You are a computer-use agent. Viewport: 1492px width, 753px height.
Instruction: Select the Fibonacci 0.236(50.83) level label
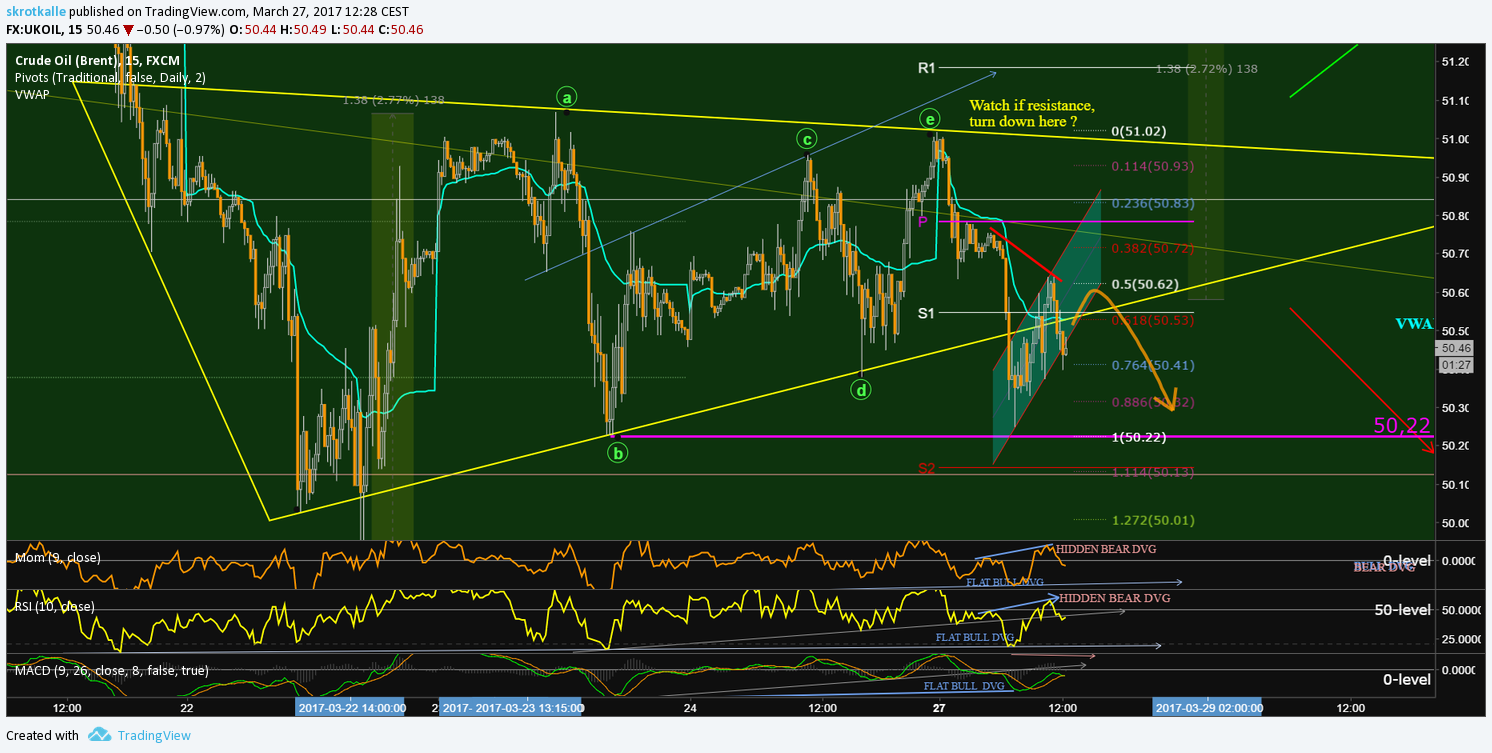(x=1153, y=203)
